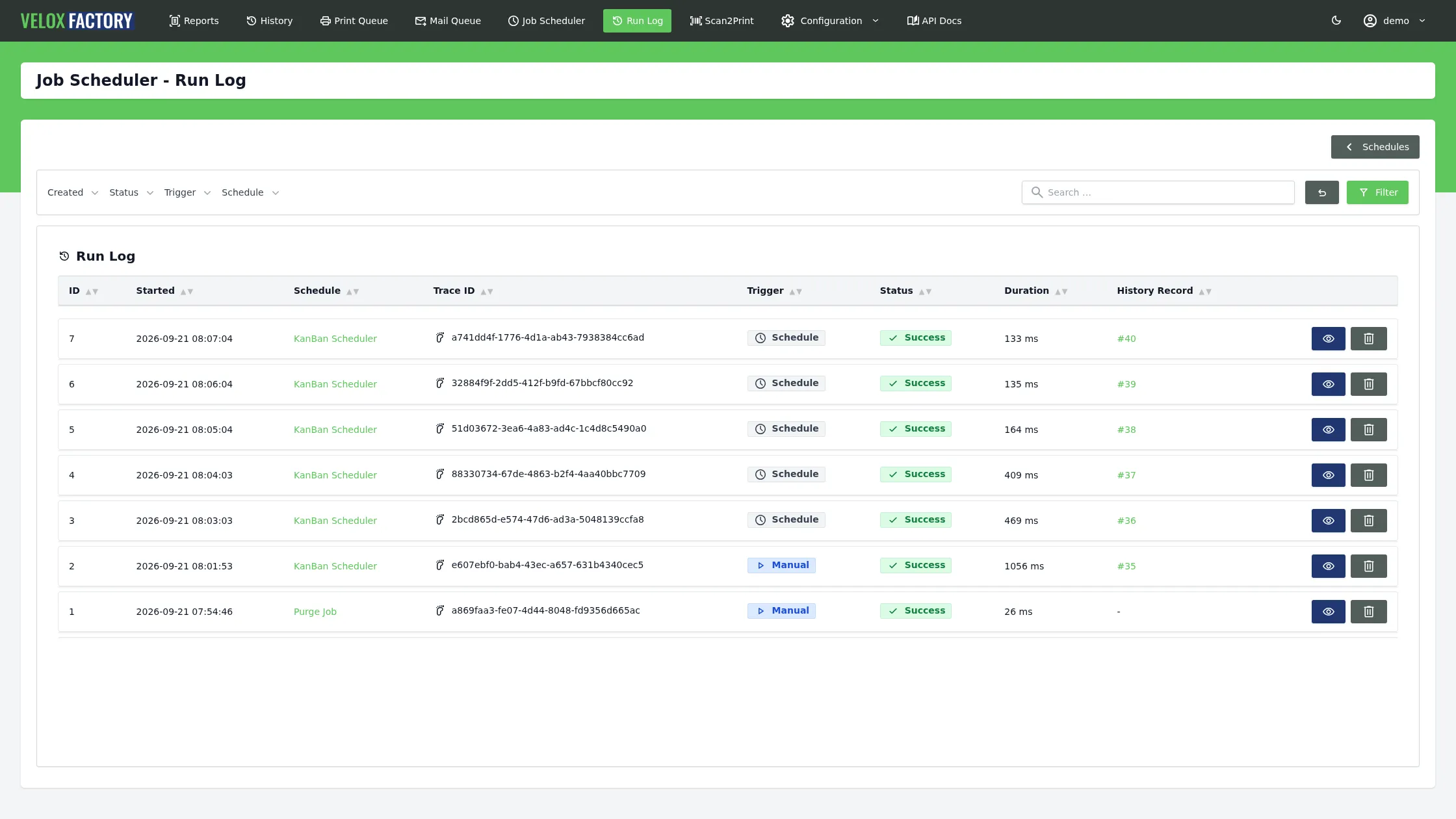View details of run log ID 6

point(1328,384)
